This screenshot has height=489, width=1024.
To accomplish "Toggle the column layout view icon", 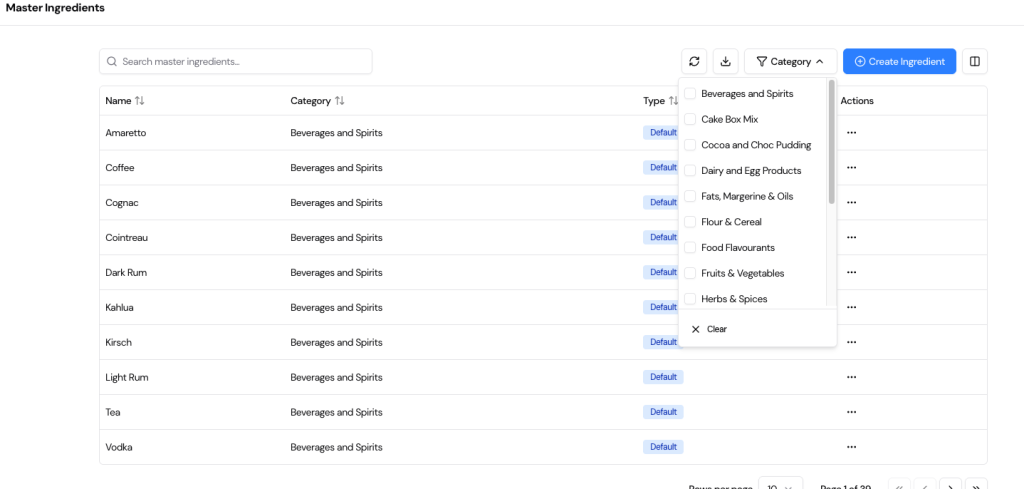I will point(974,61).
